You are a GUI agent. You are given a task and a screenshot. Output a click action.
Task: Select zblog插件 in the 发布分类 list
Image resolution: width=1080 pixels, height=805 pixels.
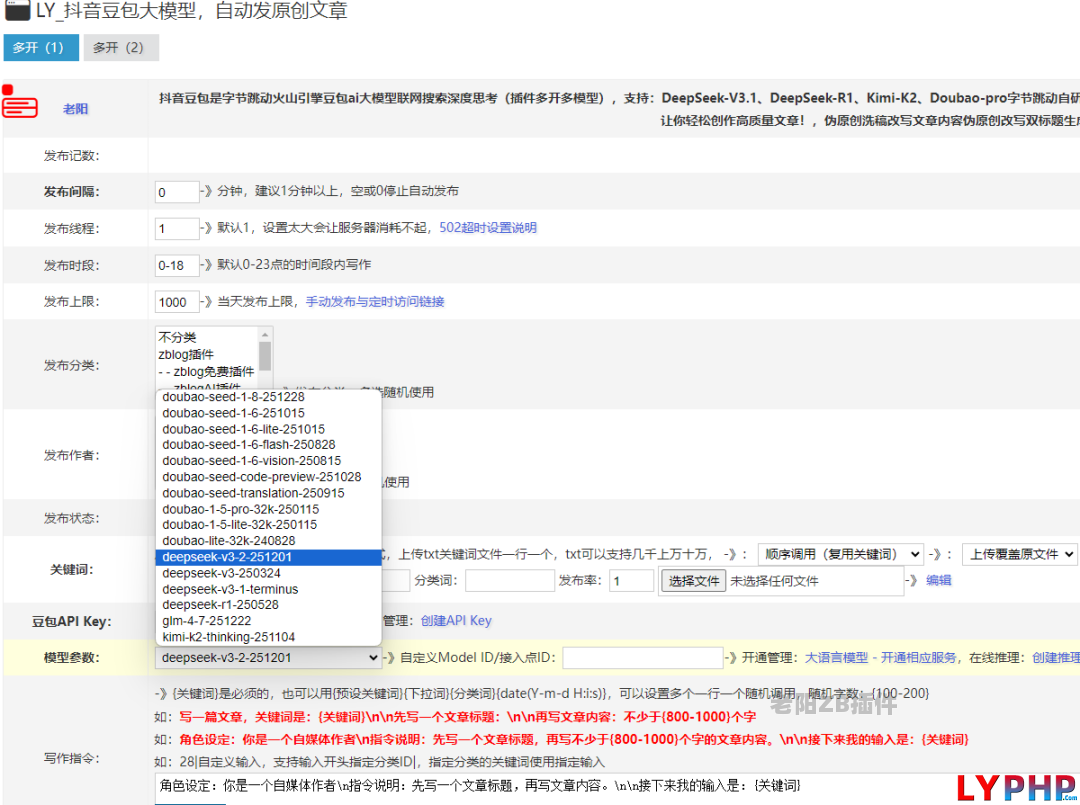coord(186,355)
